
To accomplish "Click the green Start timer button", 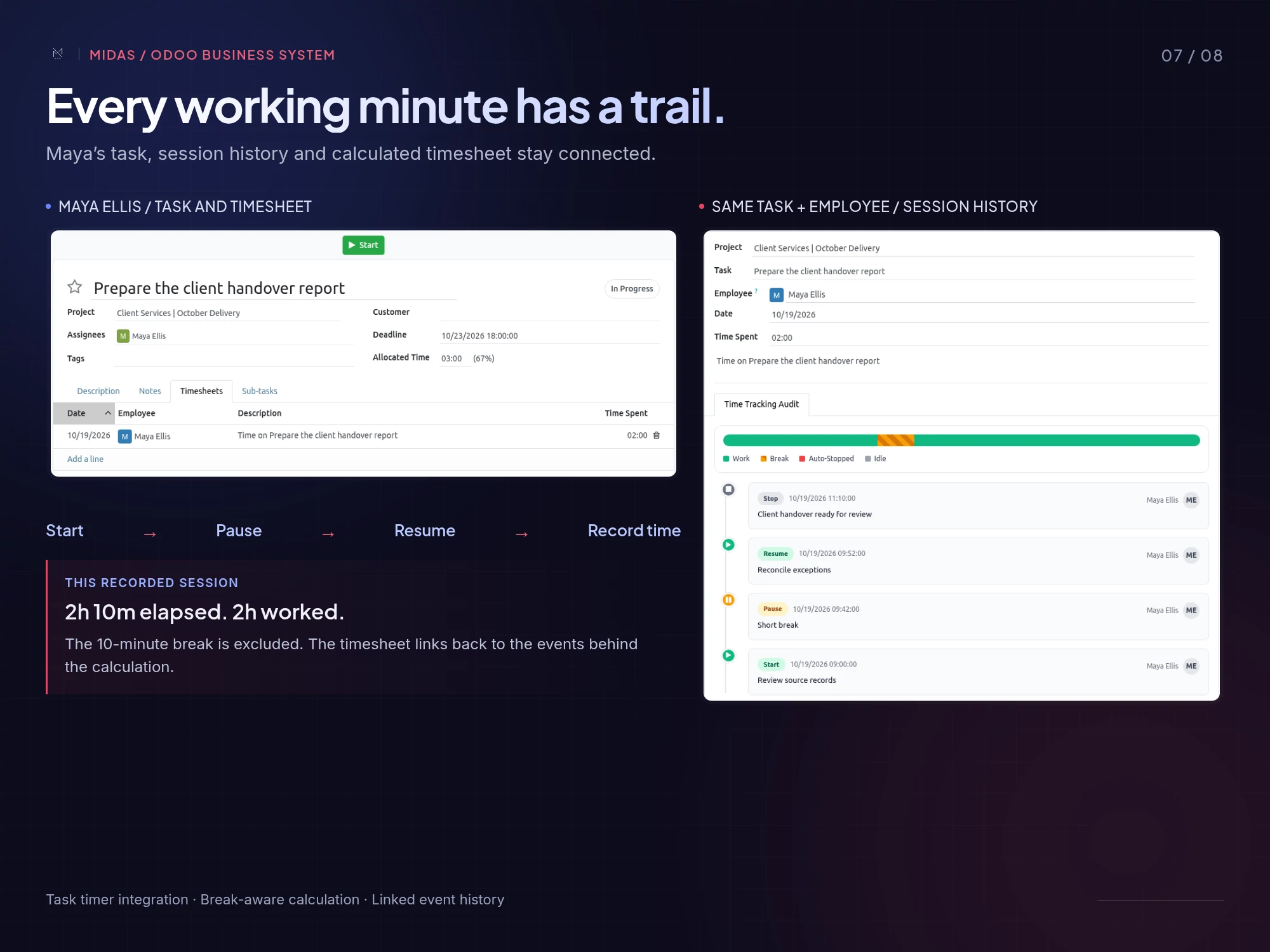I will coord(363,245).
